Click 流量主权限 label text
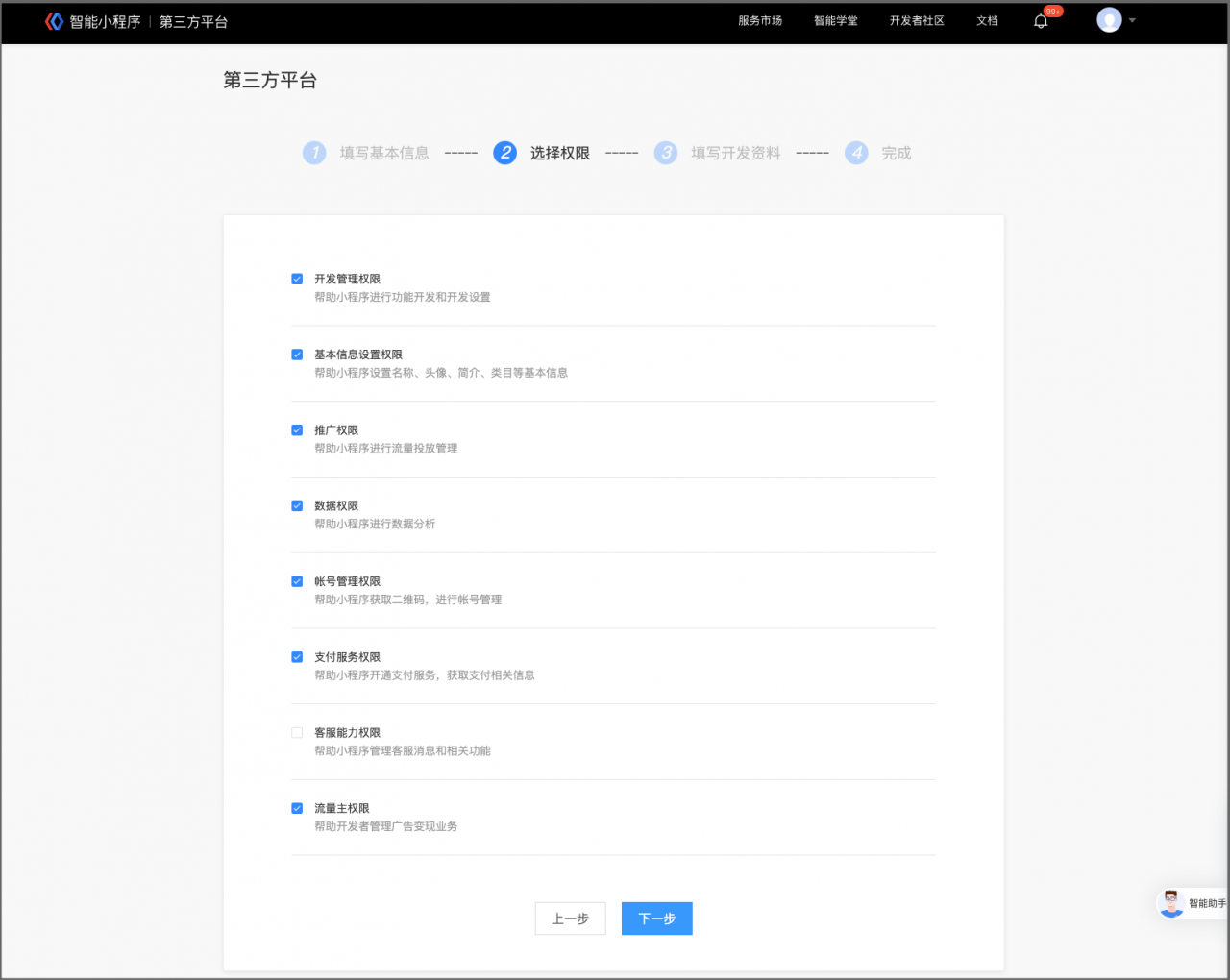 (x=342, y=809)
